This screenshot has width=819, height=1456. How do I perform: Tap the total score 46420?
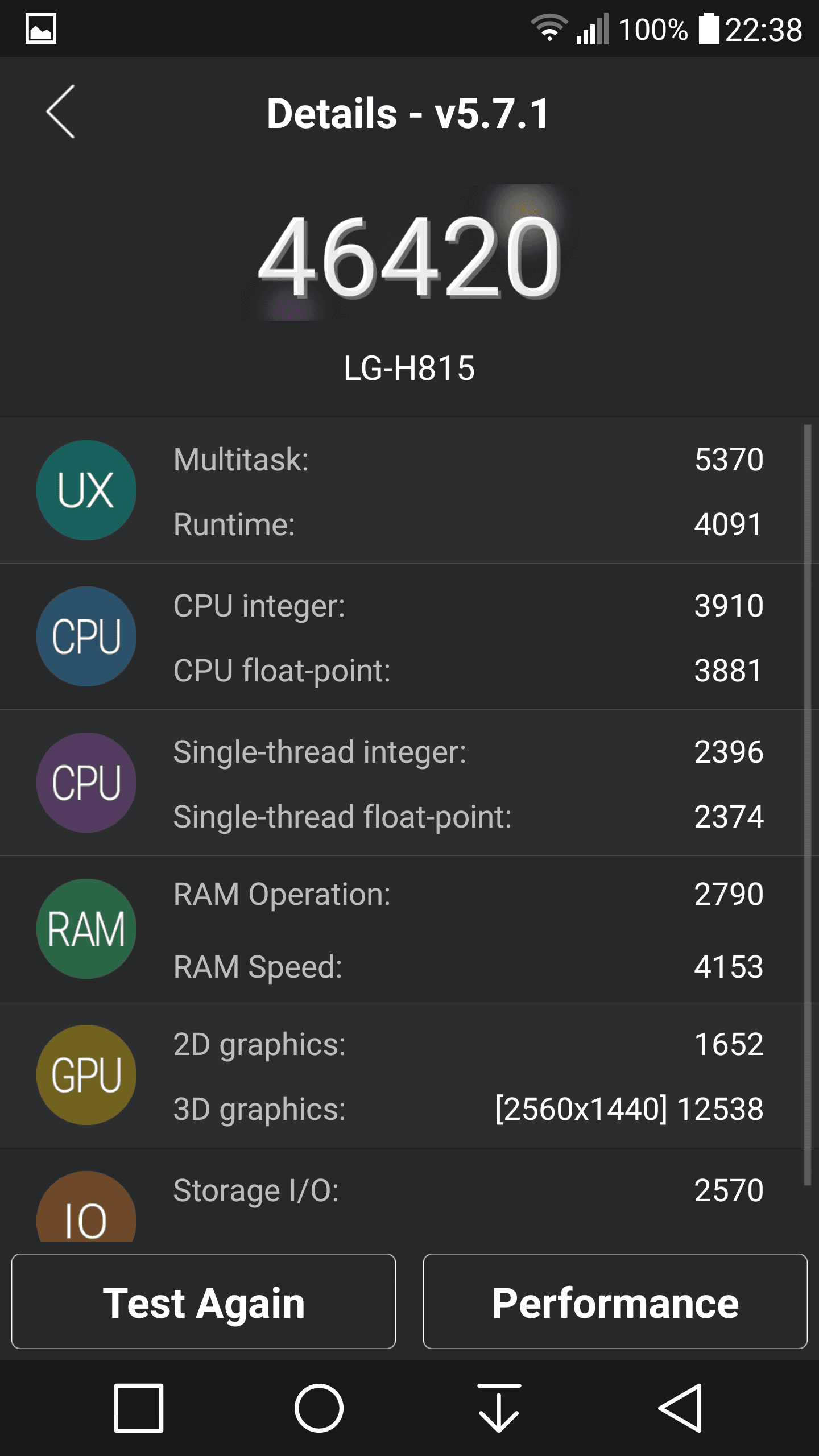click(409, 257)
